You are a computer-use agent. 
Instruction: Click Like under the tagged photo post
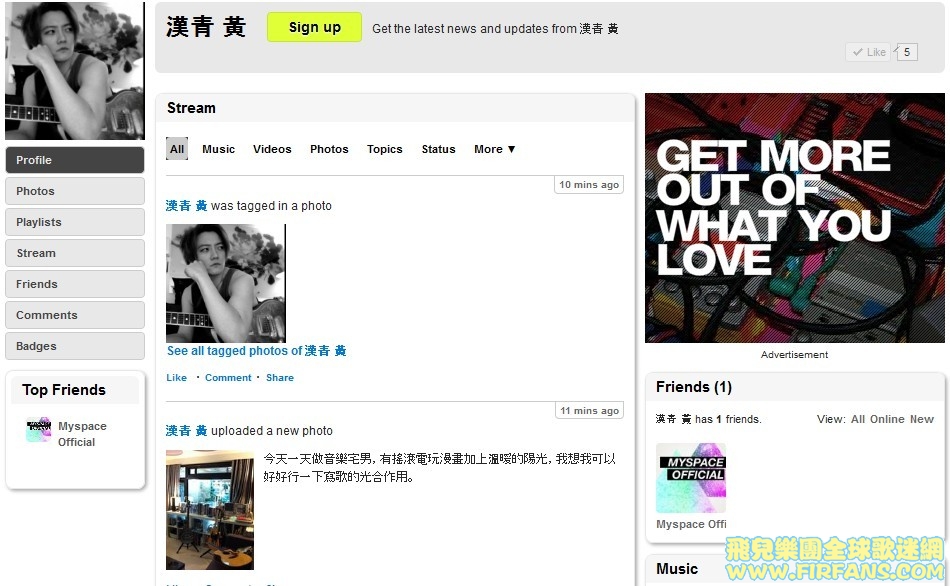(176, 378)
